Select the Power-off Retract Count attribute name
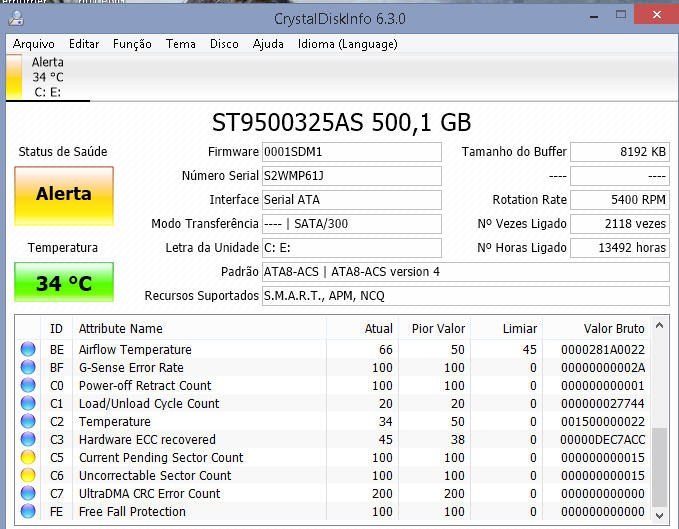The image size is (679, 529). coord(145,385)
